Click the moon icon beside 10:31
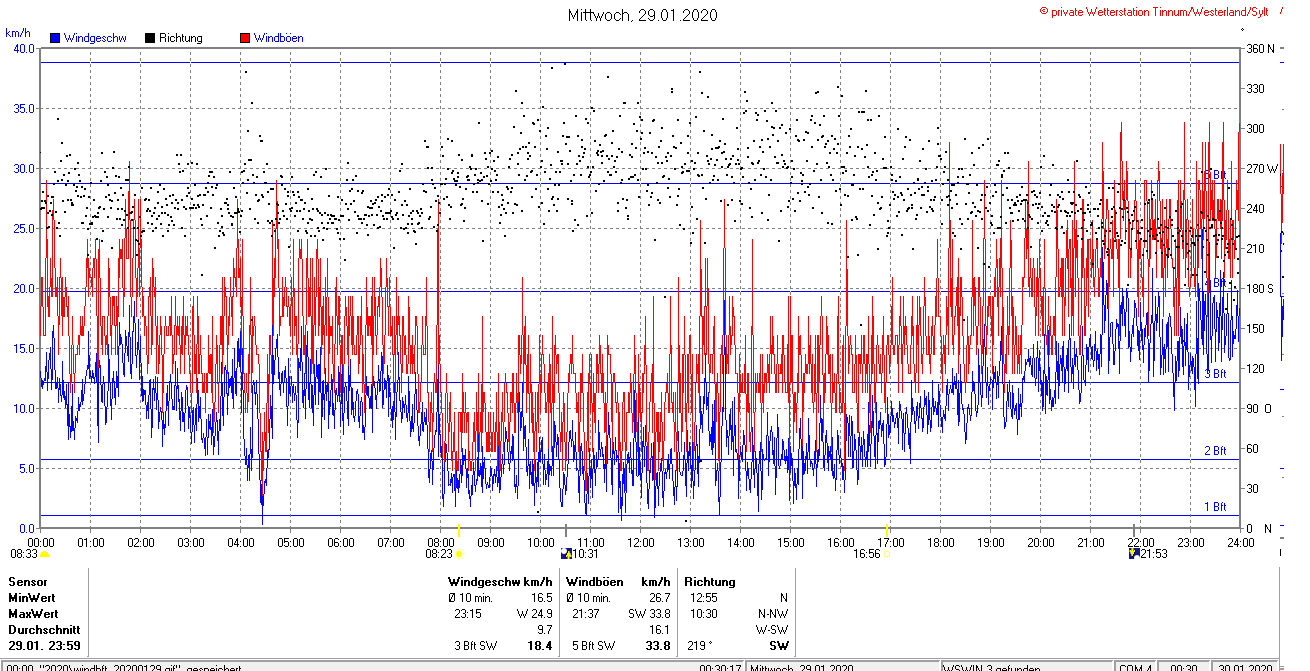Viewport: 1310px width, 671px height. 566,553
